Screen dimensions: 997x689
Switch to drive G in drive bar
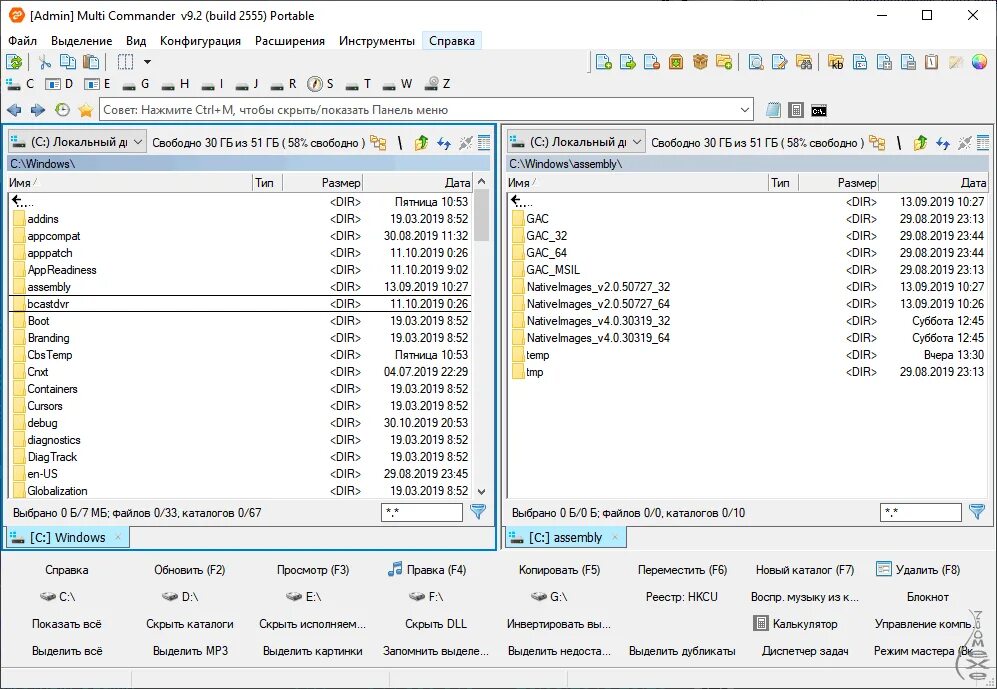[x=135, y=84]
